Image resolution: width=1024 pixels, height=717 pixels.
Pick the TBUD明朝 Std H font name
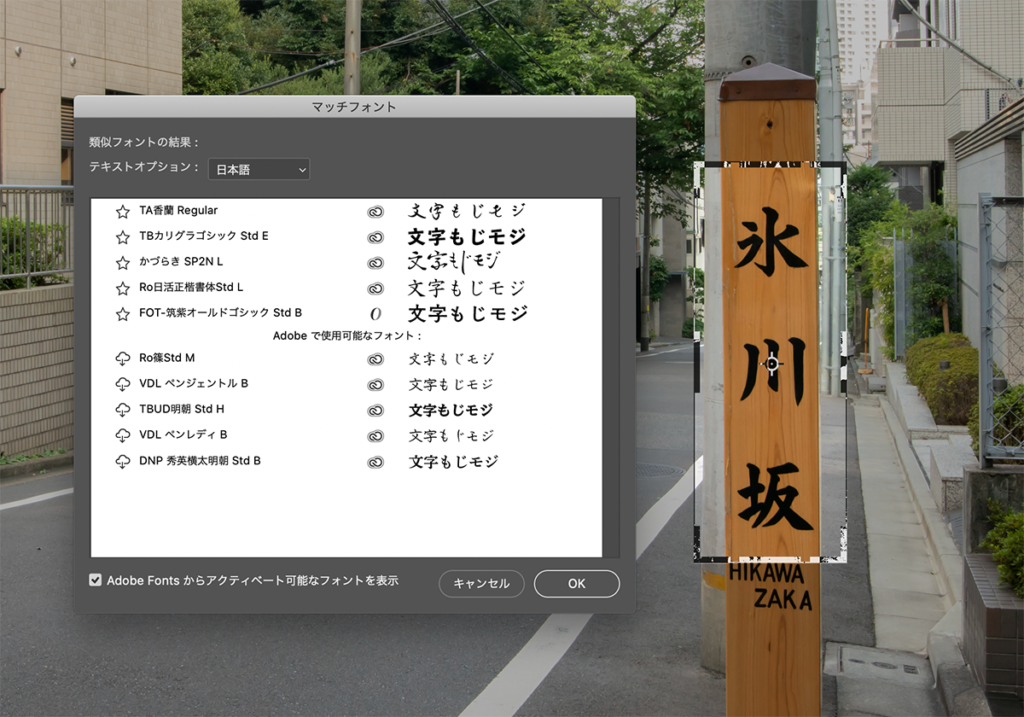tap(182, 409)
